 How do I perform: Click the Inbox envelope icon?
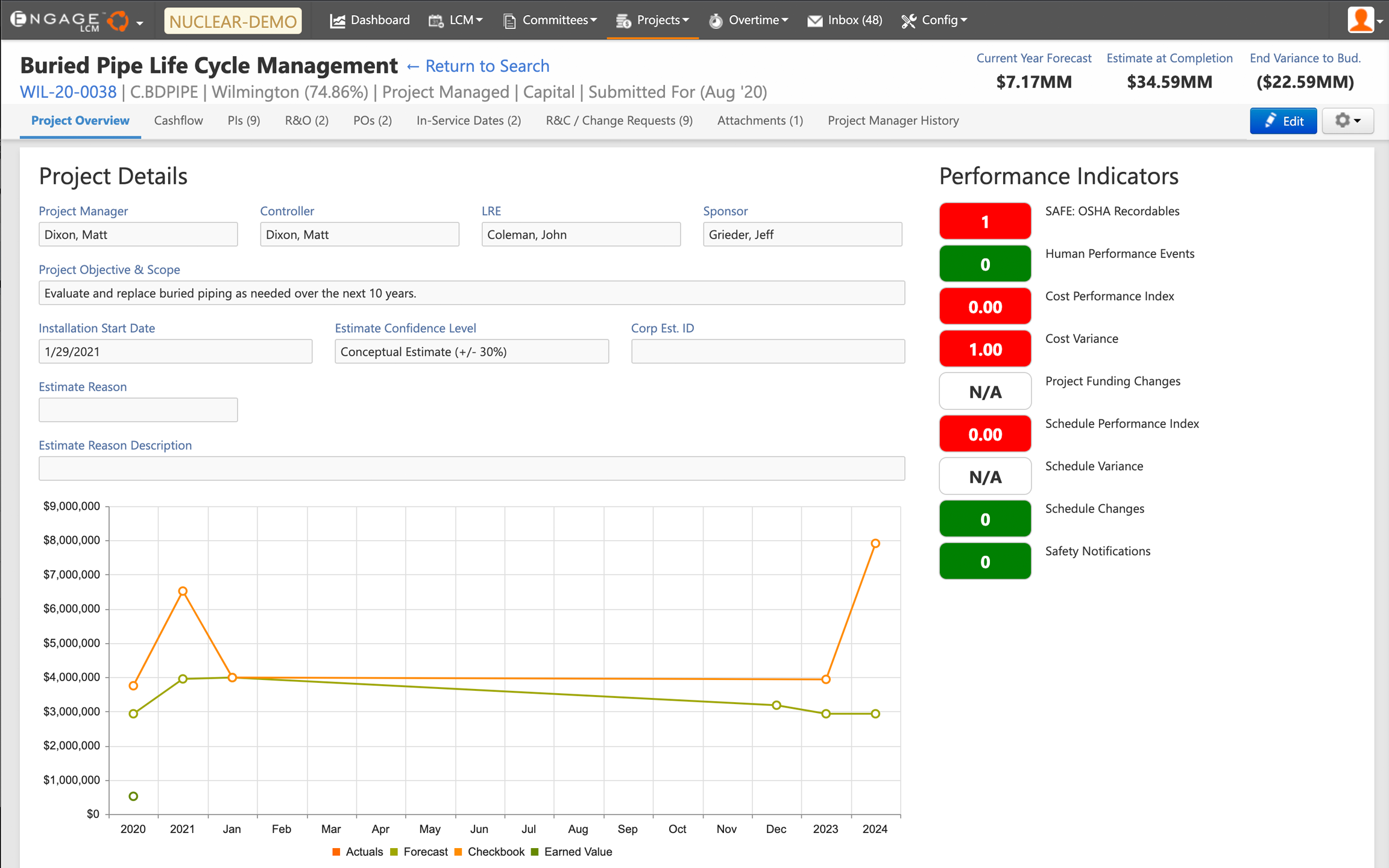[x=814, y=21]
